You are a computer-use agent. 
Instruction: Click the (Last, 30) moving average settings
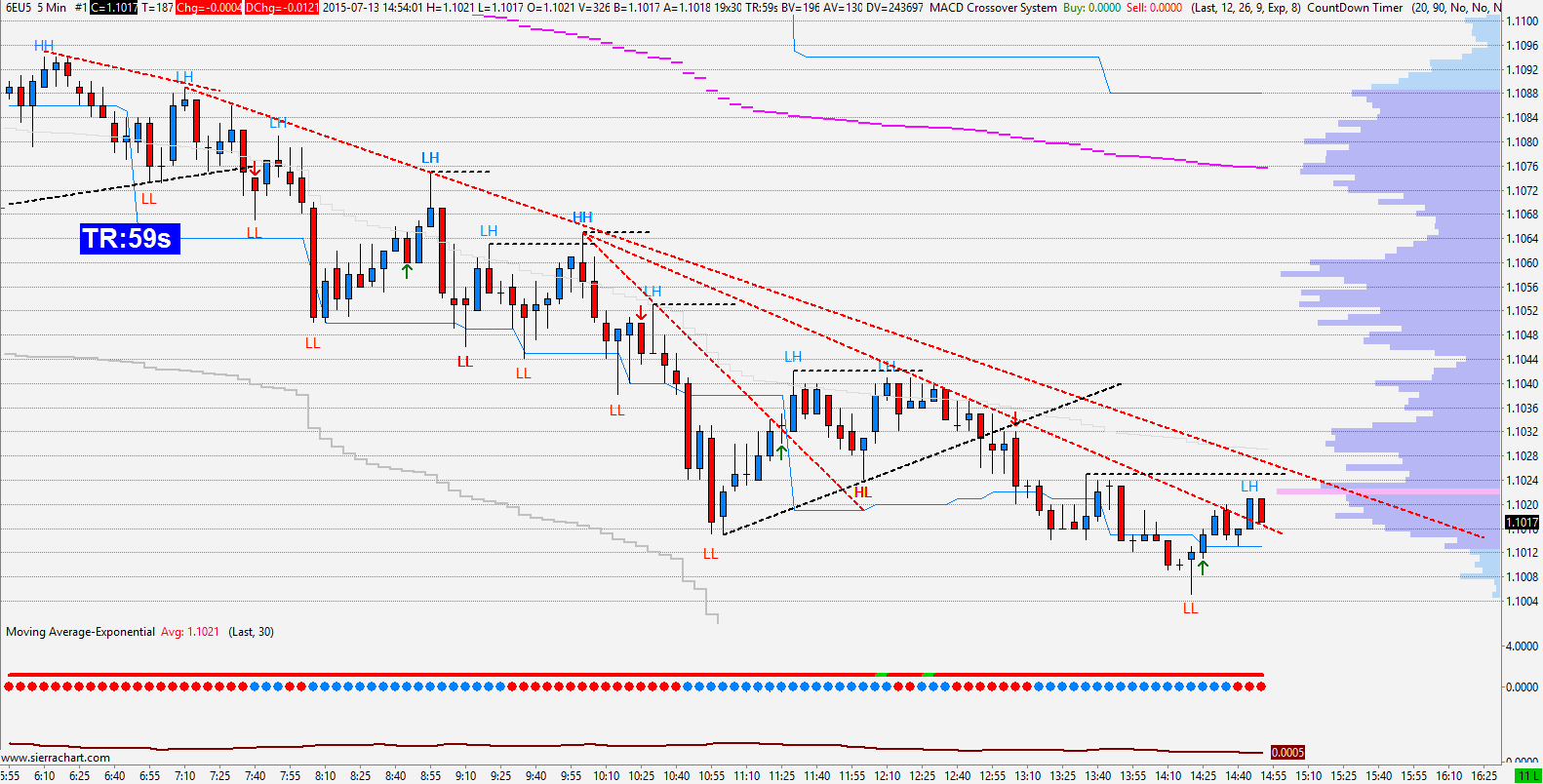(x=252, y=632)
